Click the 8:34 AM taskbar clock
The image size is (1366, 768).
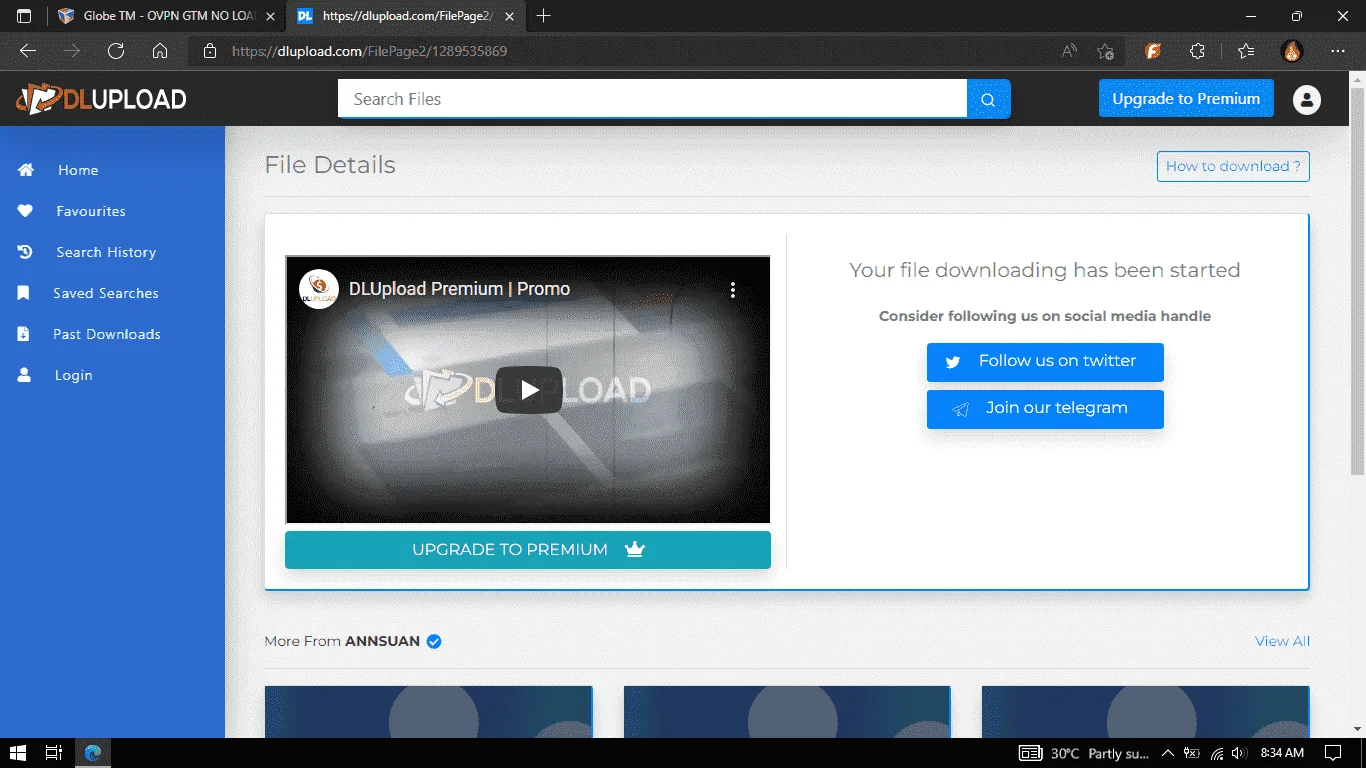(1282, 753)
